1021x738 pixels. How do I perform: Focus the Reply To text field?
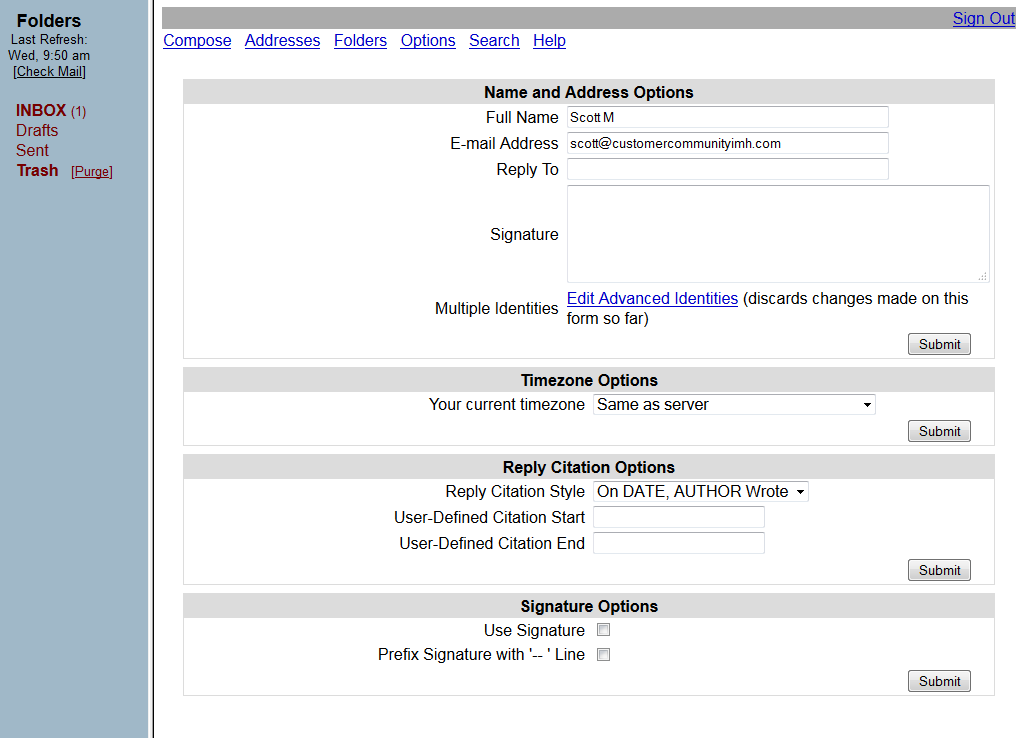coord(727,169)
